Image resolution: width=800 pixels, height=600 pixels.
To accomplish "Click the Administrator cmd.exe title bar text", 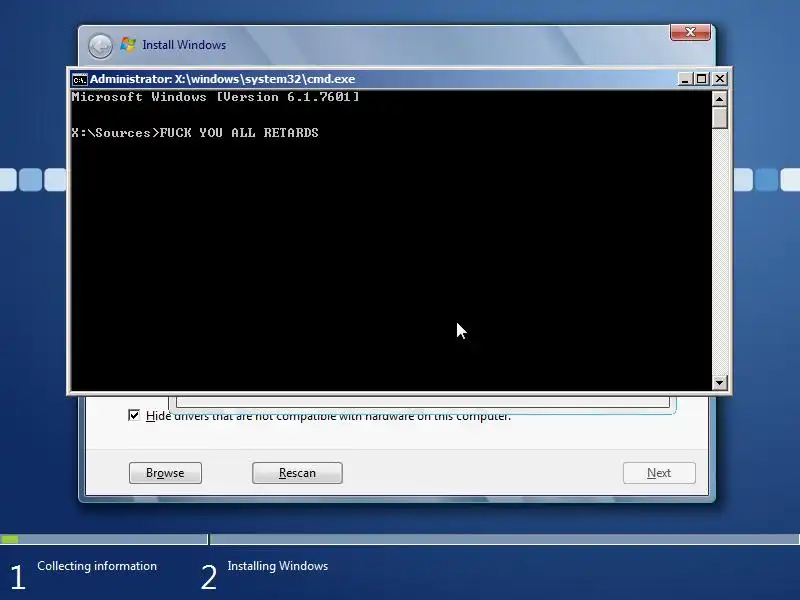I will pos(222,79).
